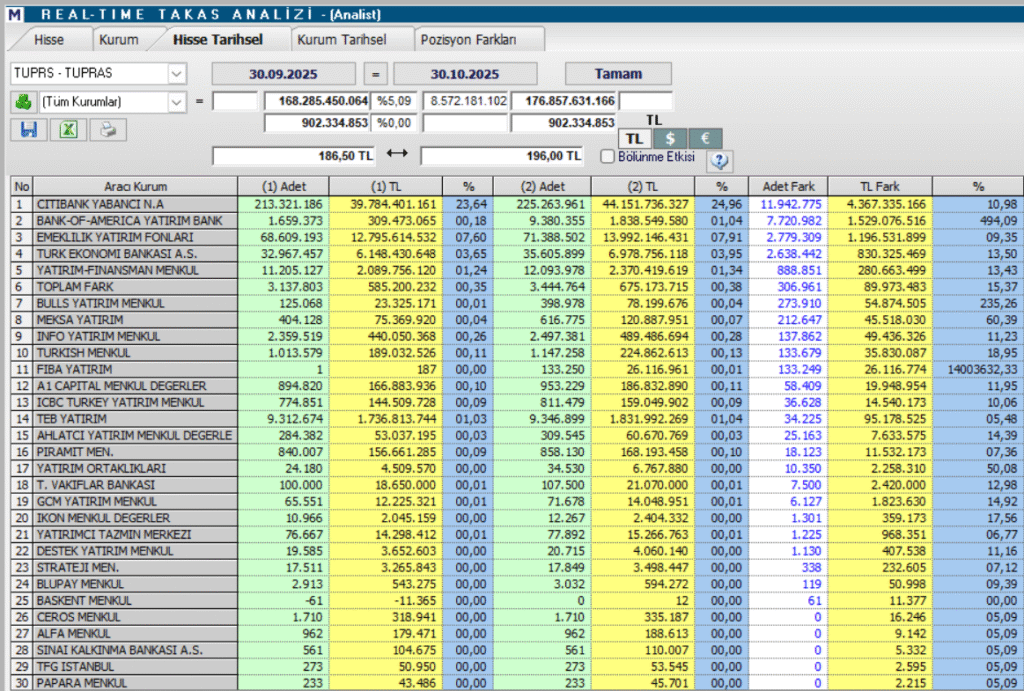Click the double-arrow swap icon between prices
Screen dimensions: 1024x691
pyautogui.click(x=398, y=155)
